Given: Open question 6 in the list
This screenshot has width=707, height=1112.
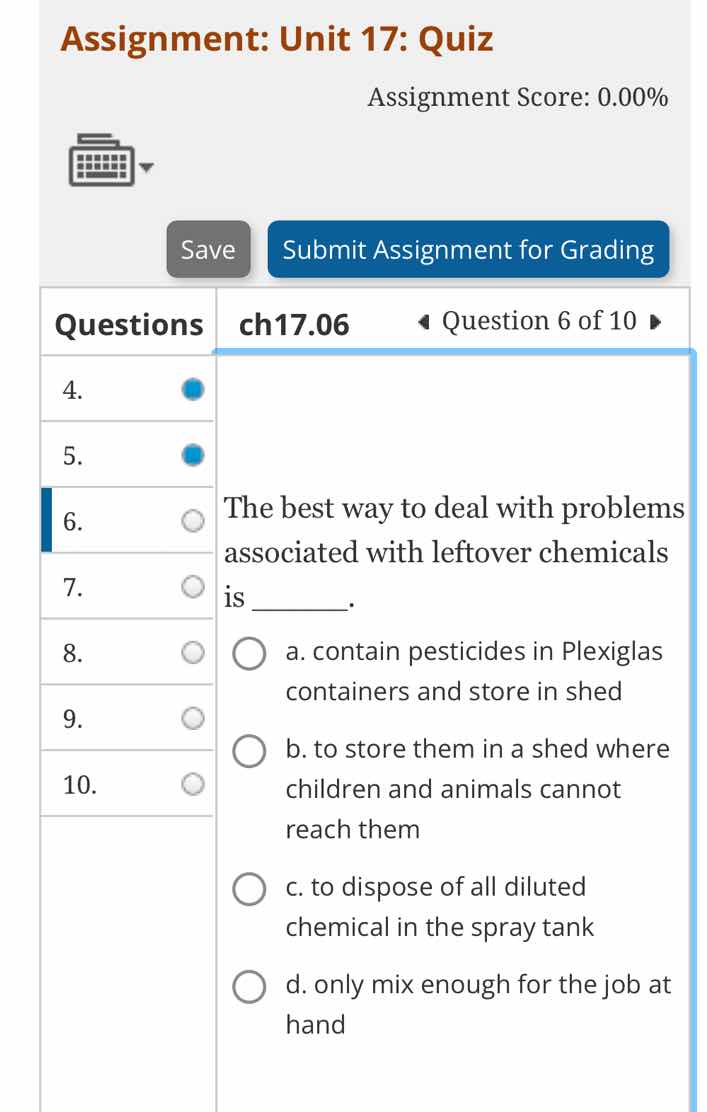Looking at the screenshot, I should click(72, 521).
